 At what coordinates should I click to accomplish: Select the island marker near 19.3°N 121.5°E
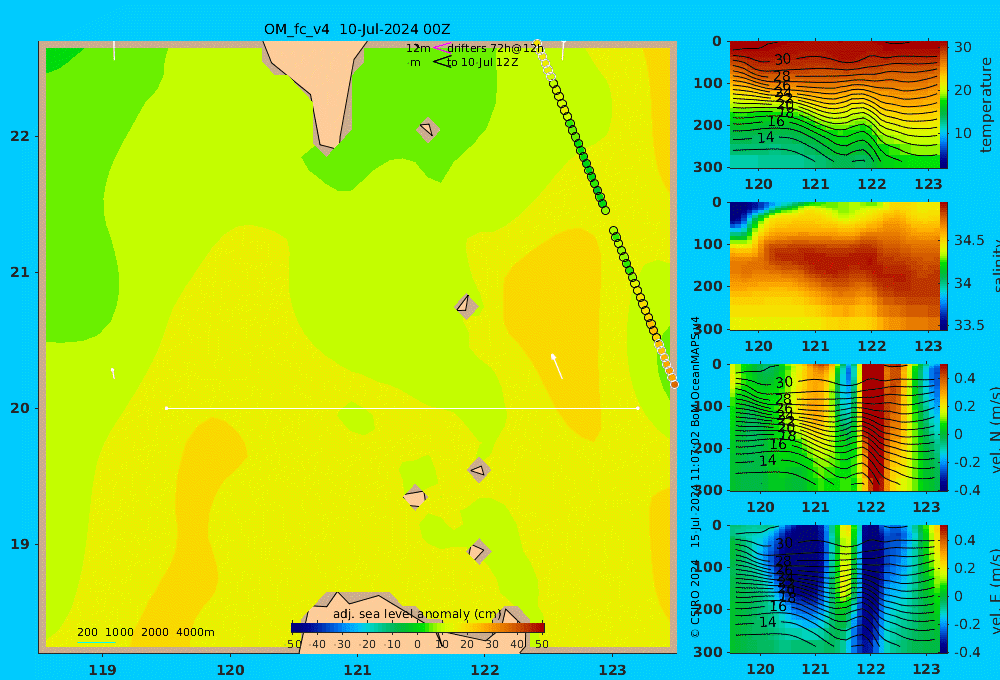[415, 497]
